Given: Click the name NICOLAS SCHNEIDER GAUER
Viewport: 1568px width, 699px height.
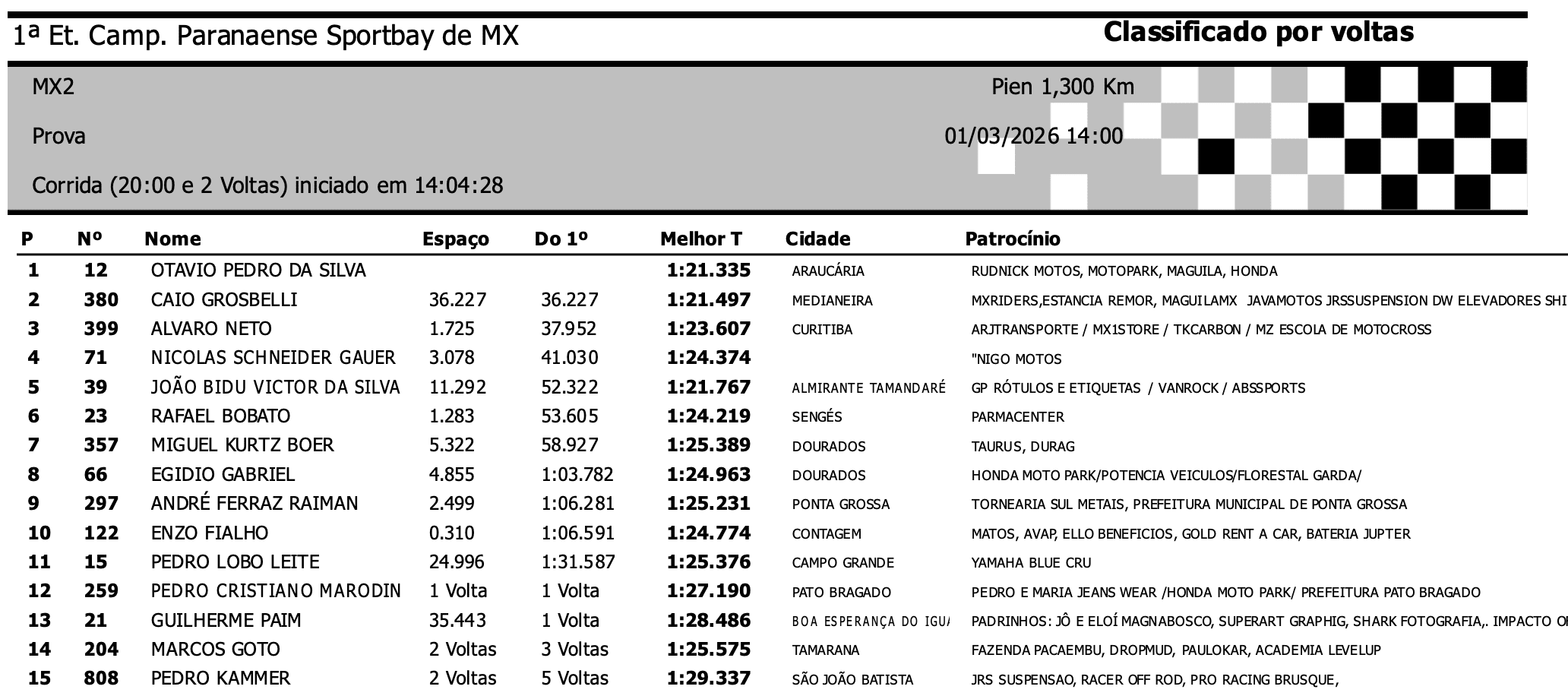Looking at the screenshot, I should click(x=273, y=358).
